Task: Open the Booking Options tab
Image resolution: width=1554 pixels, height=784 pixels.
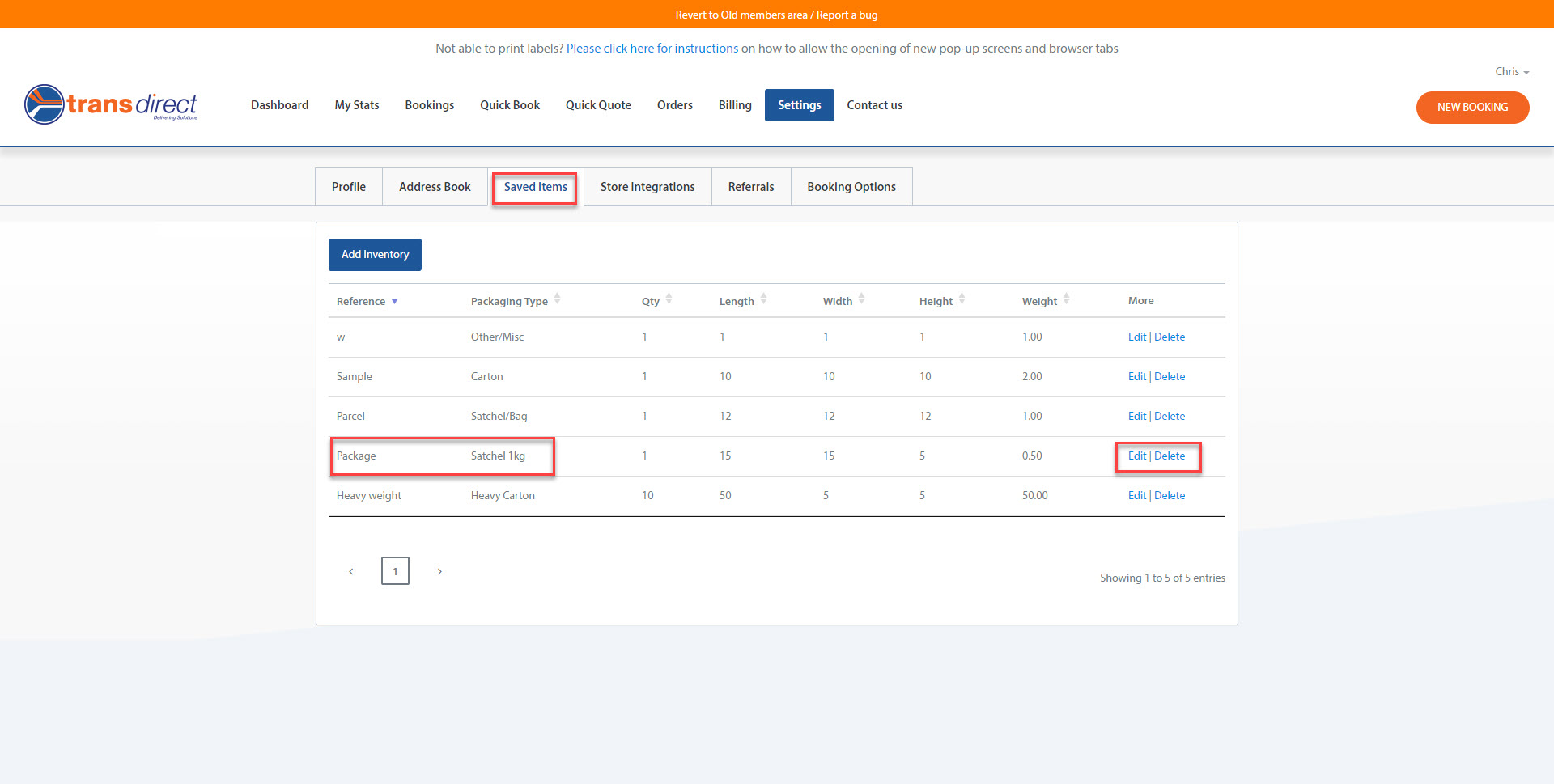Action: (x=851, y=186)
